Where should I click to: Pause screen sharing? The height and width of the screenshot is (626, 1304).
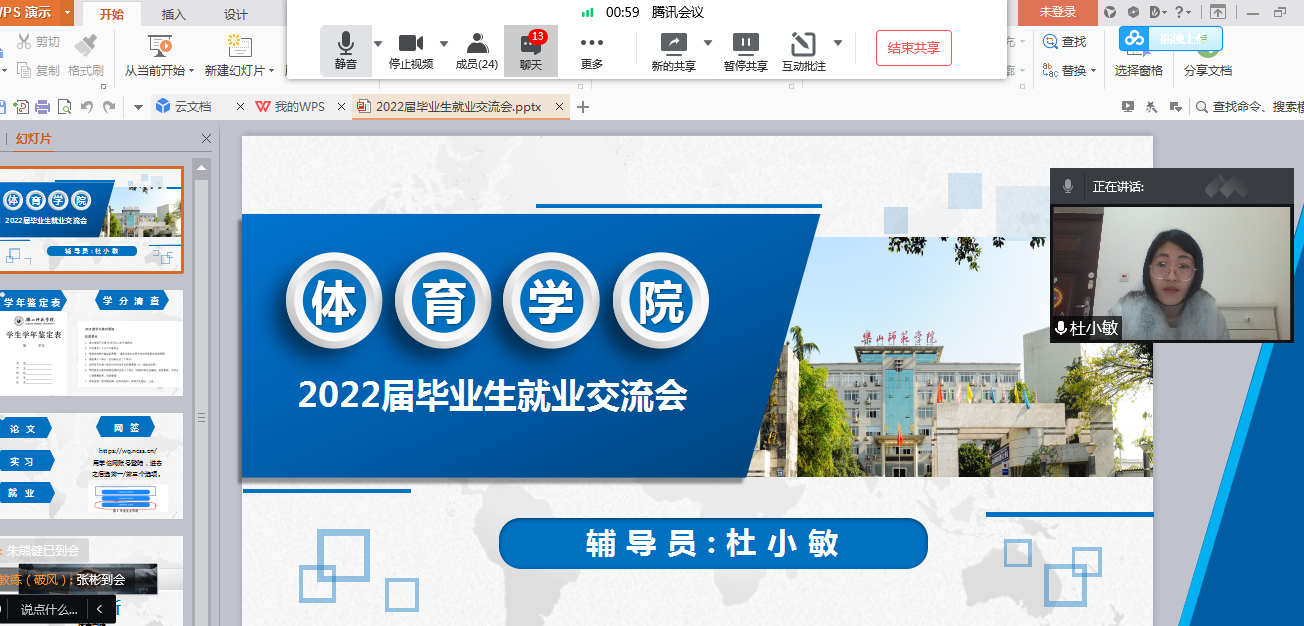tap(745, 50)
